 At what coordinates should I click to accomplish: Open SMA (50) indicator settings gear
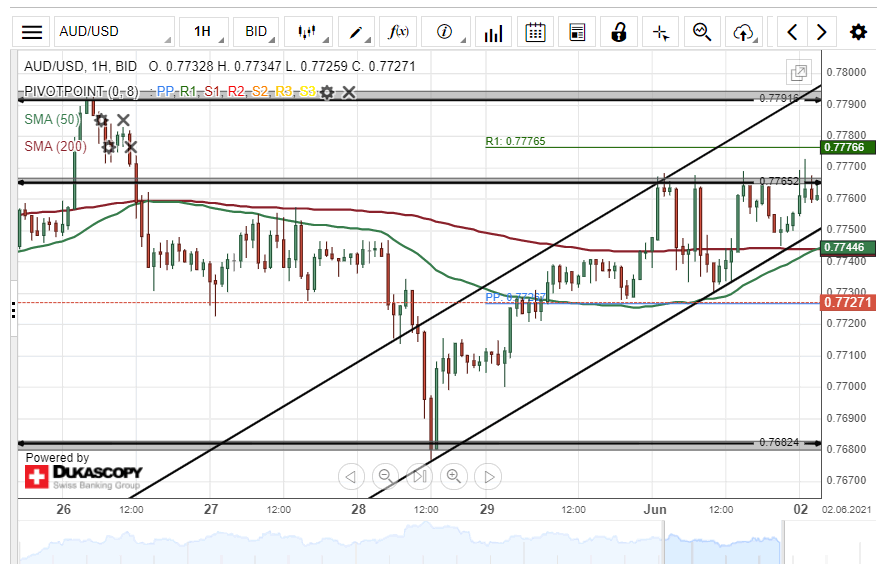click(x=101, y=120)
